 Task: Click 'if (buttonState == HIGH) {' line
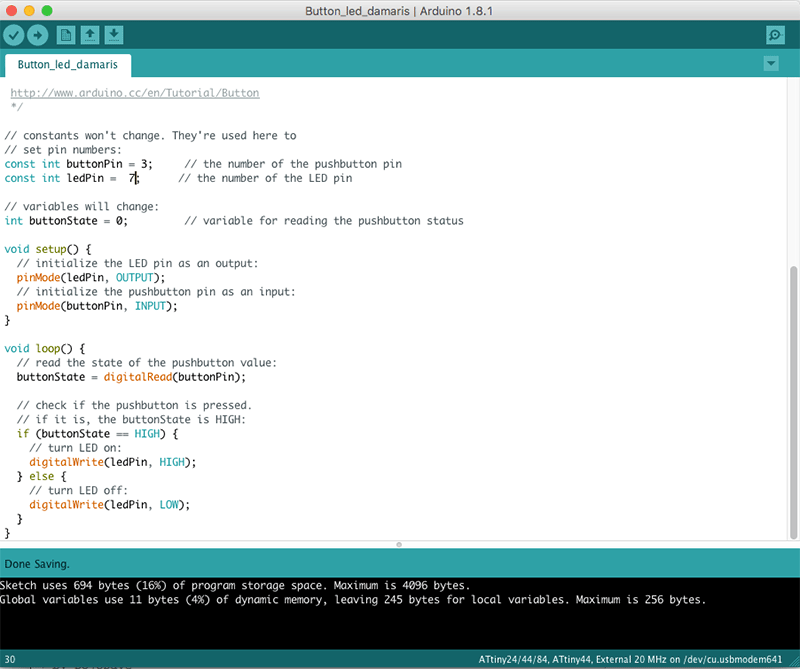(x=97, y=434)
